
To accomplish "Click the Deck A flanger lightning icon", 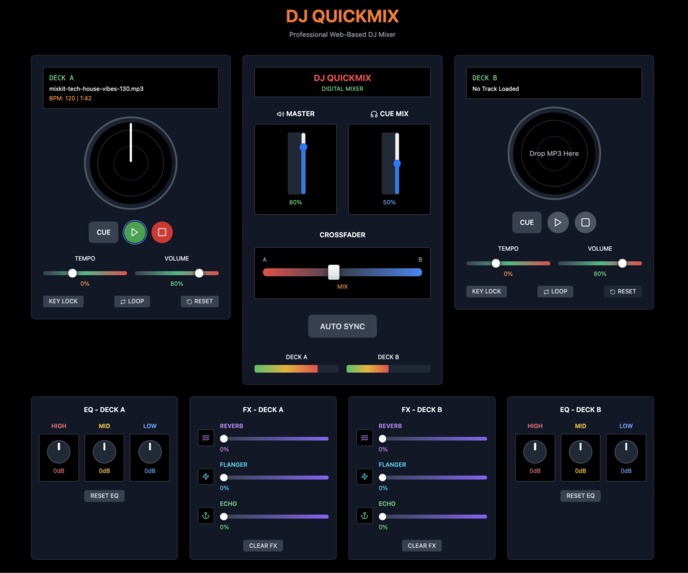I will [x=206, y=476].
